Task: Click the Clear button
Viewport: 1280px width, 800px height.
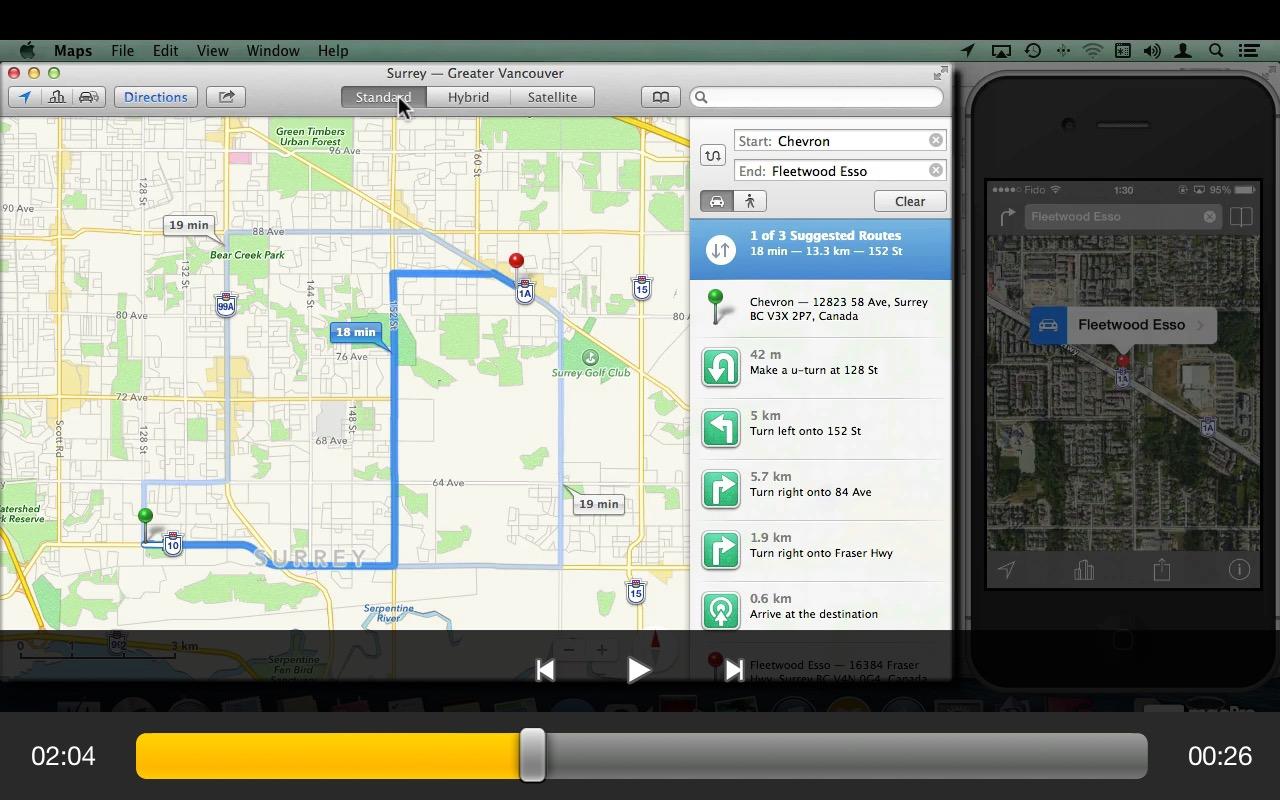Action: click(910, 201)
